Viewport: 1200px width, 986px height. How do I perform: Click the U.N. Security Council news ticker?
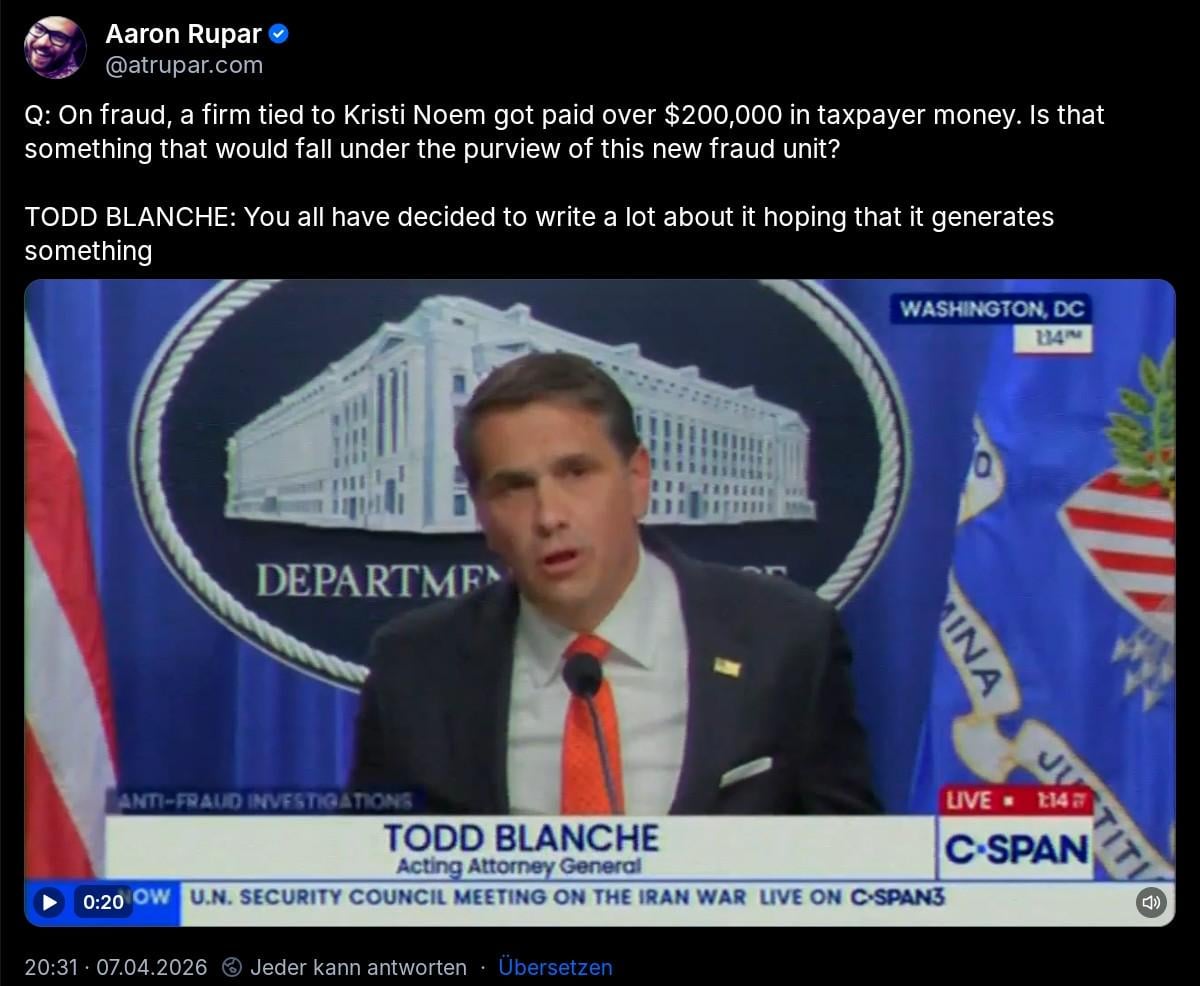click(566, 897)
